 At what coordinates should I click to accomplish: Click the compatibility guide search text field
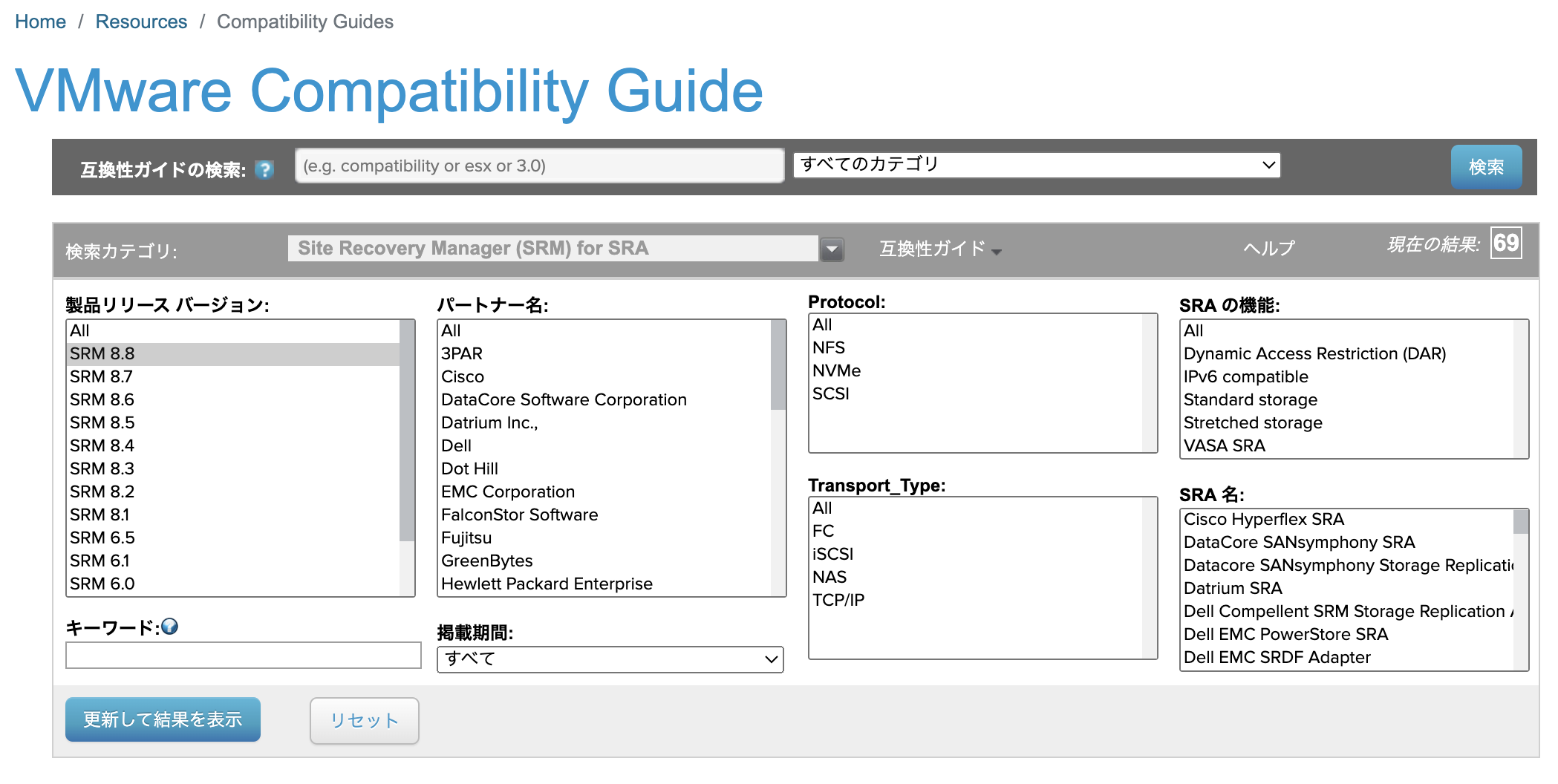[x=540, y=166]
